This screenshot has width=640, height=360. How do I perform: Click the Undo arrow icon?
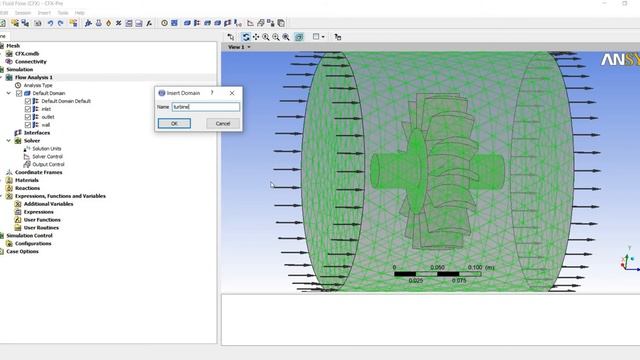pyautogui.click(x=50, y=23)
